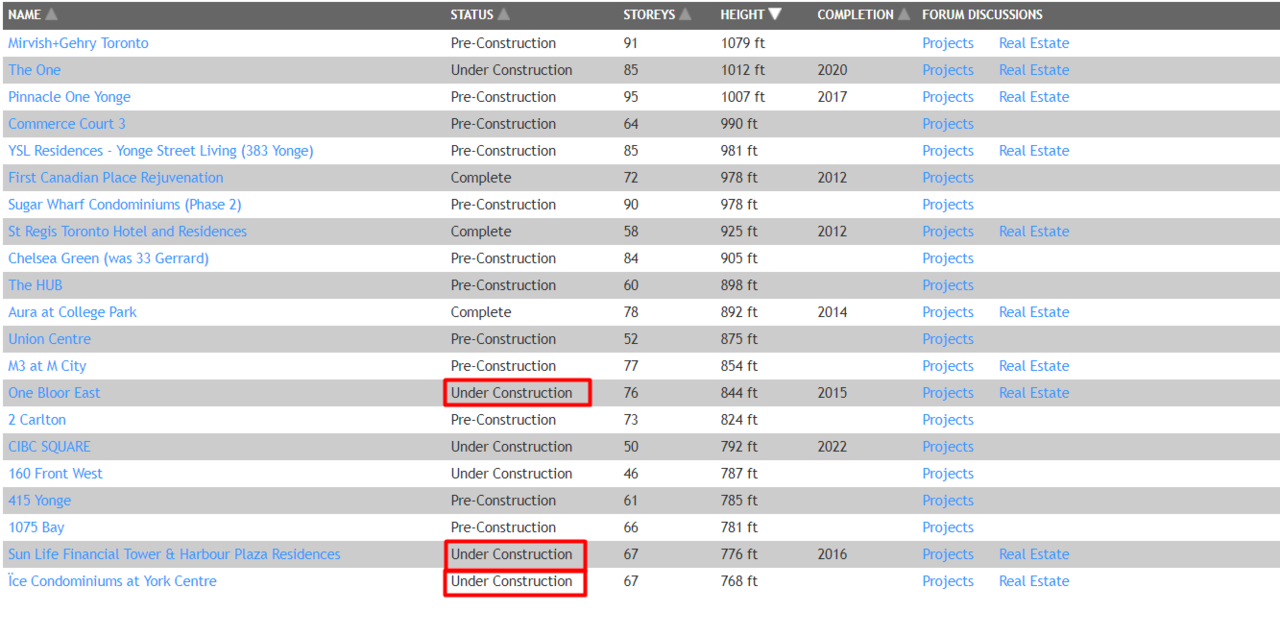The width and height of the screenshot is (1280, 637).
Task: Open Mirvish+Gehry Toronto project page
Action: (78, 43)
